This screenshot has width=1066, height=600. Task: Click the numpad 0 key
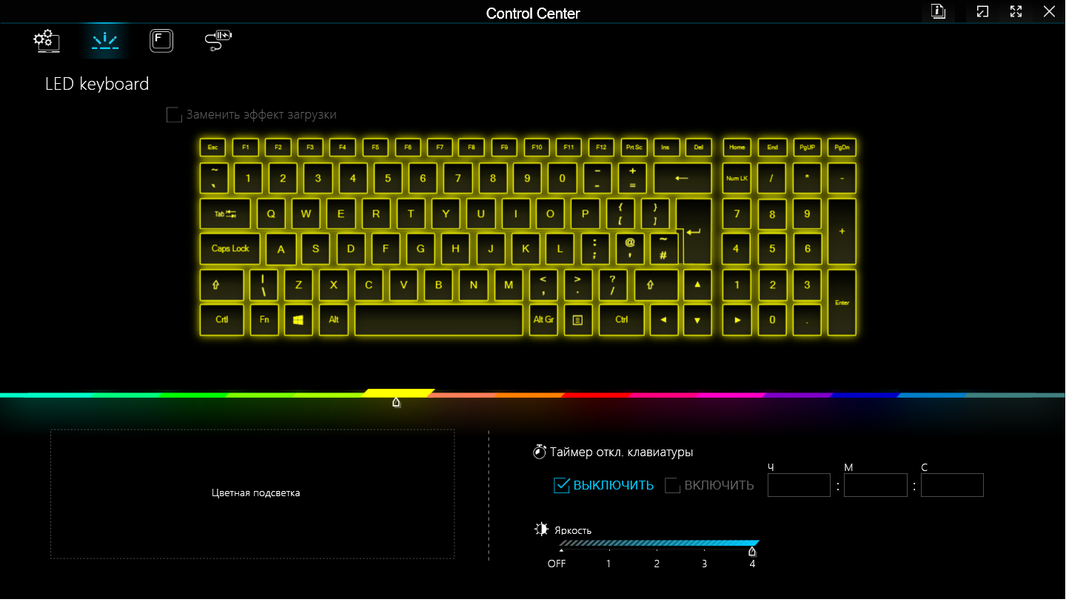[x=772, y=320]
